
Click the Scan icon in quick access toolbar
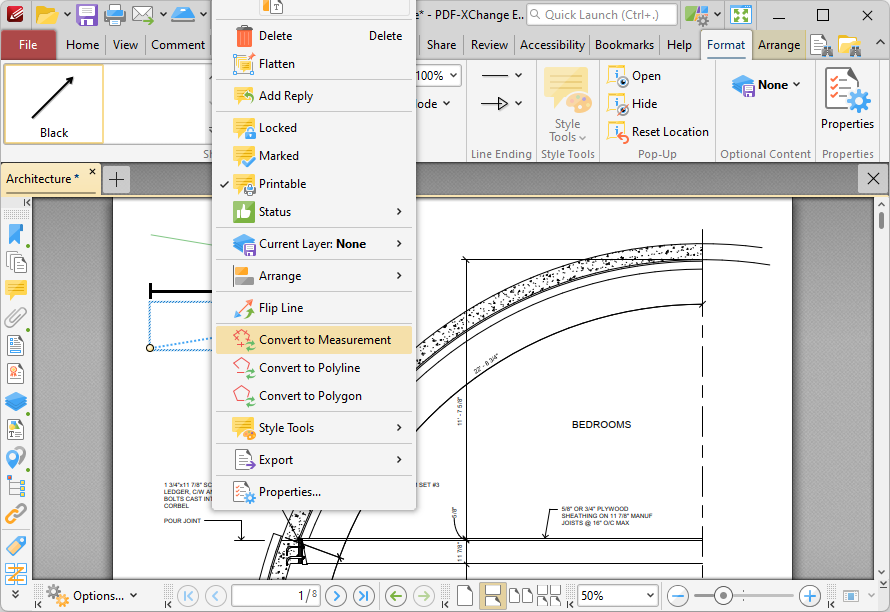coord(183,15)
